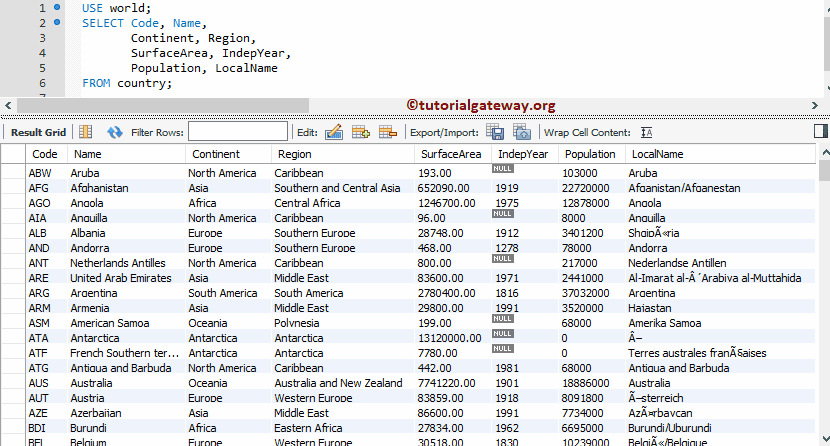Toggle breakpoint marker on line 1
Image resolution: width=830 pixels, height=446 pixels.
[57, 8]
